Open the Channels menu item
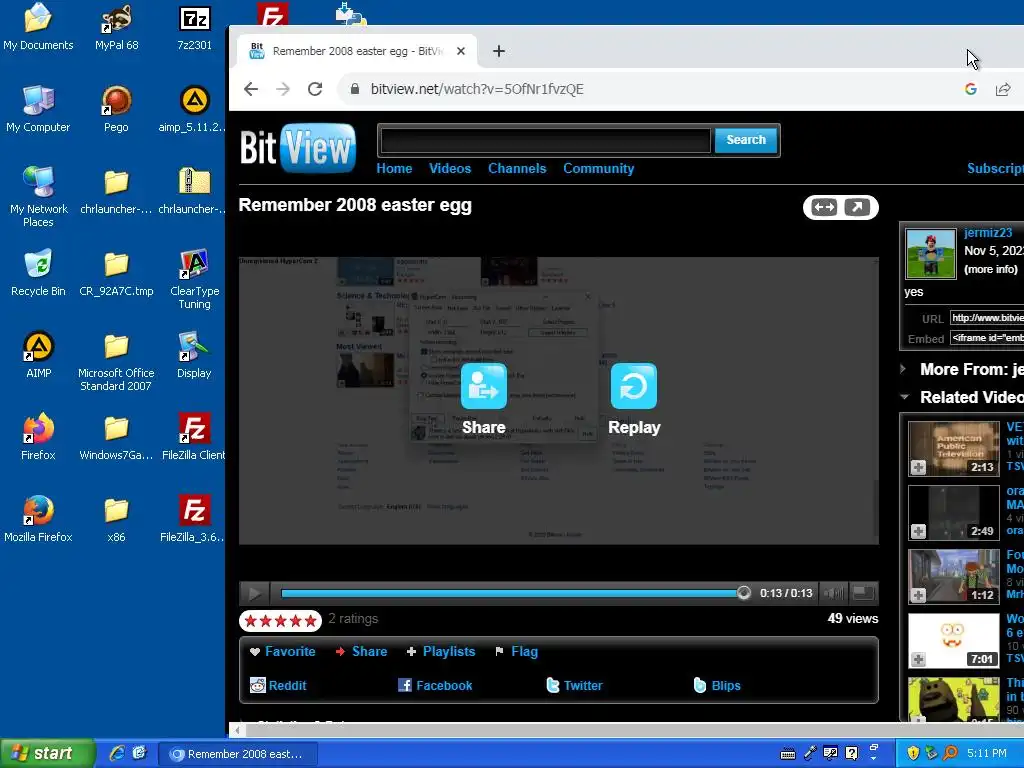 point(517,168)
